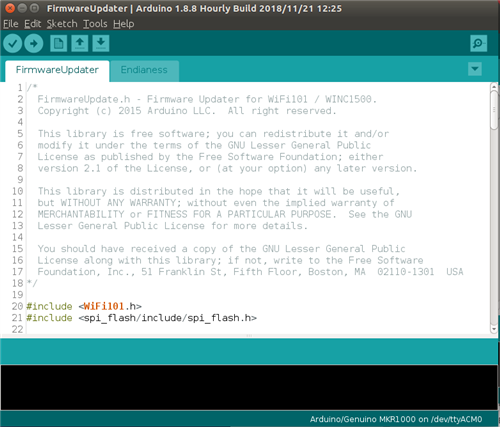The image size is (500, 427).
Task: Click the Verify checkmark button
Action: tap(13, 43)
